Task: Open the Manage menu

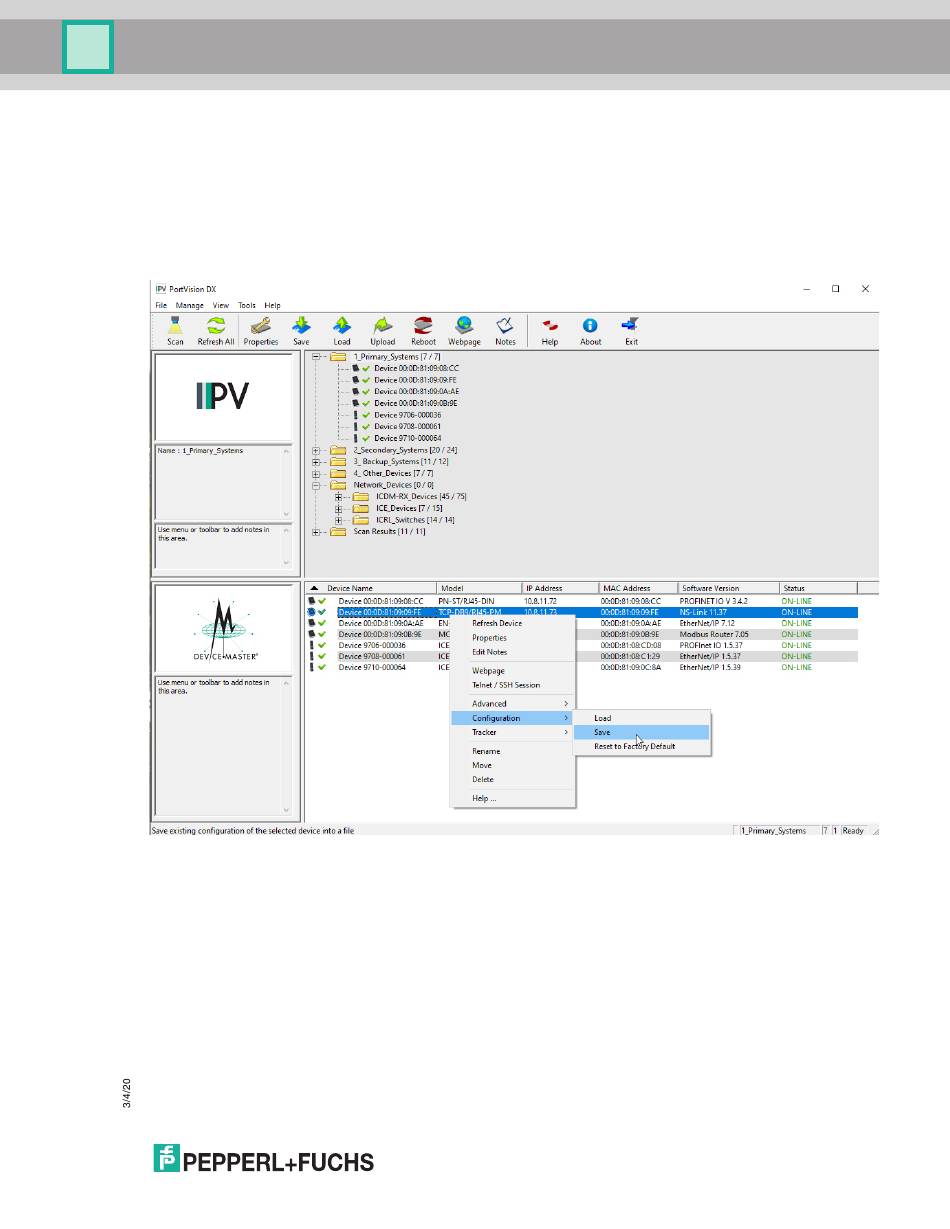Action: (190, 305)
